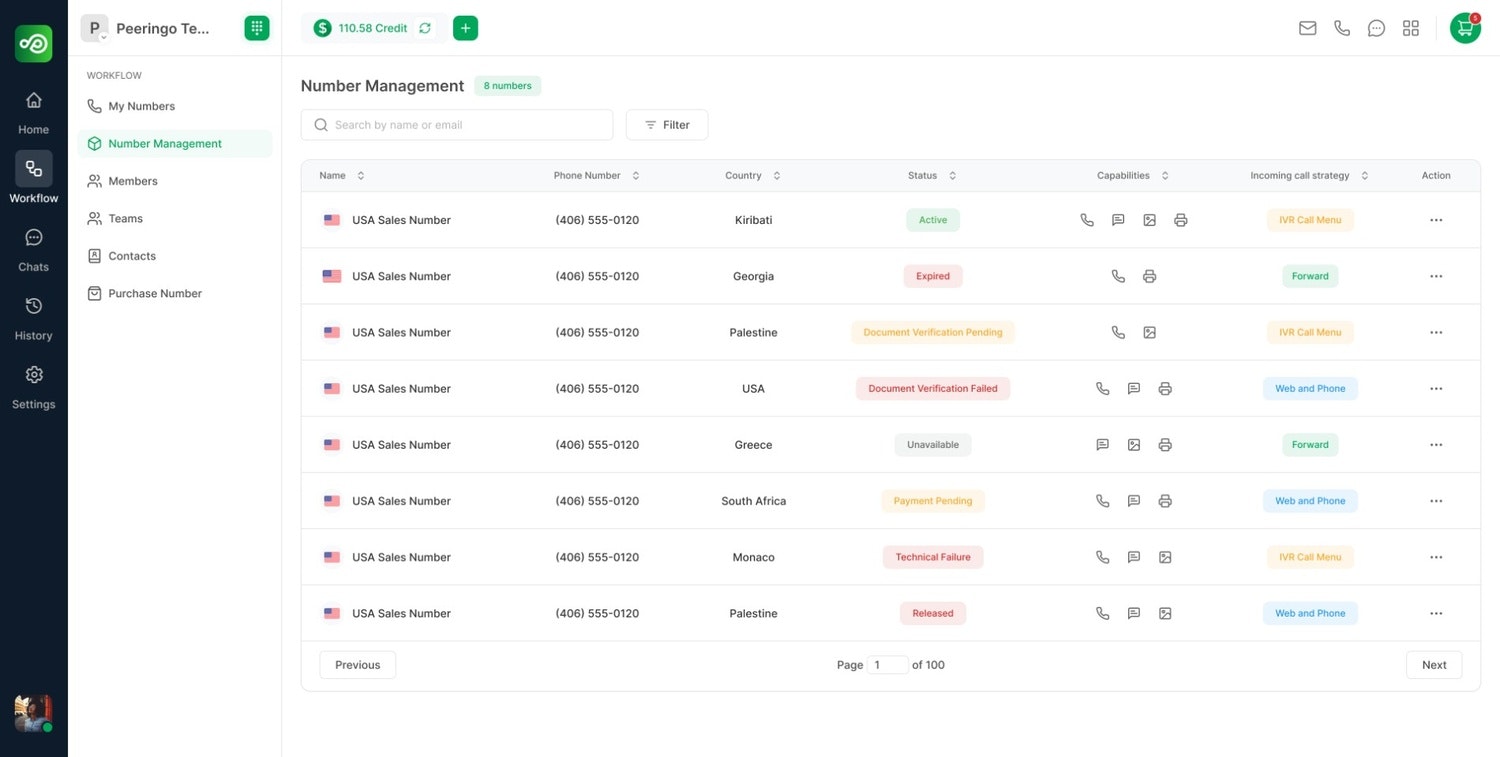
Task: Click the 8 numbers count badge
Action: [508, 86]
